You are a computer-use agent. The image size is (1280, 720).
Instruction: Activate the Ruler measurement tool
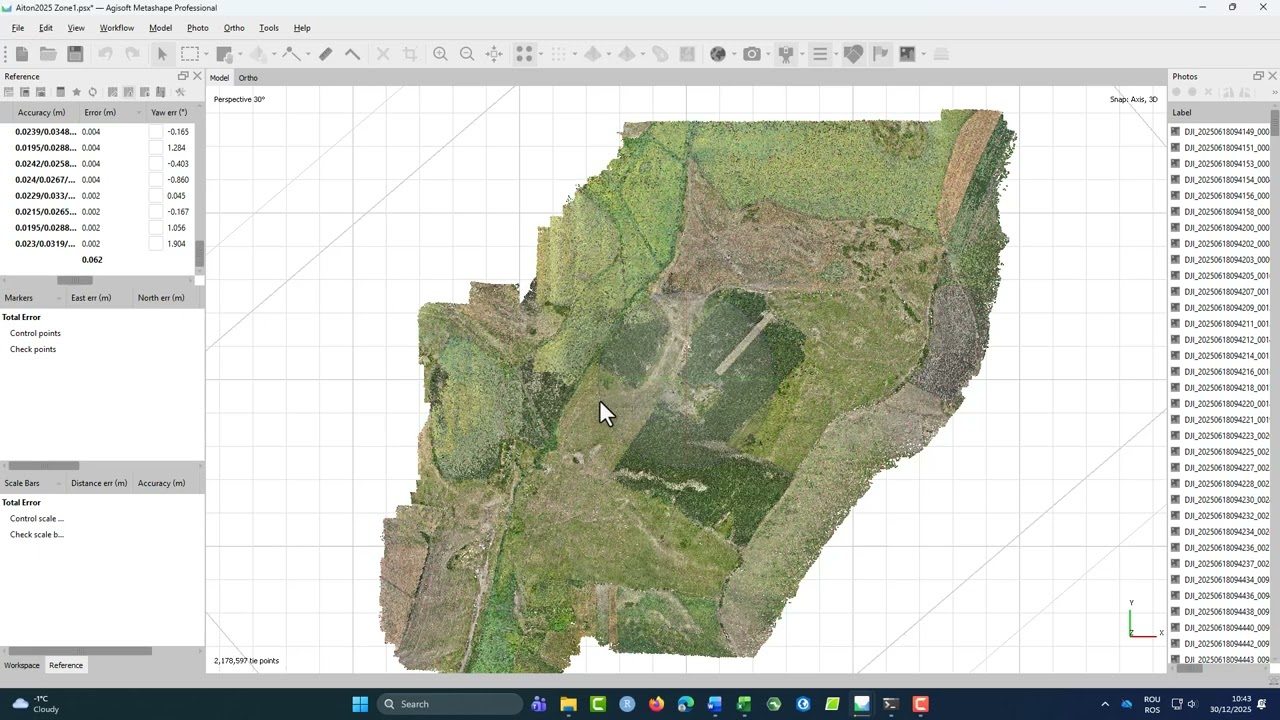pos(325,54)
